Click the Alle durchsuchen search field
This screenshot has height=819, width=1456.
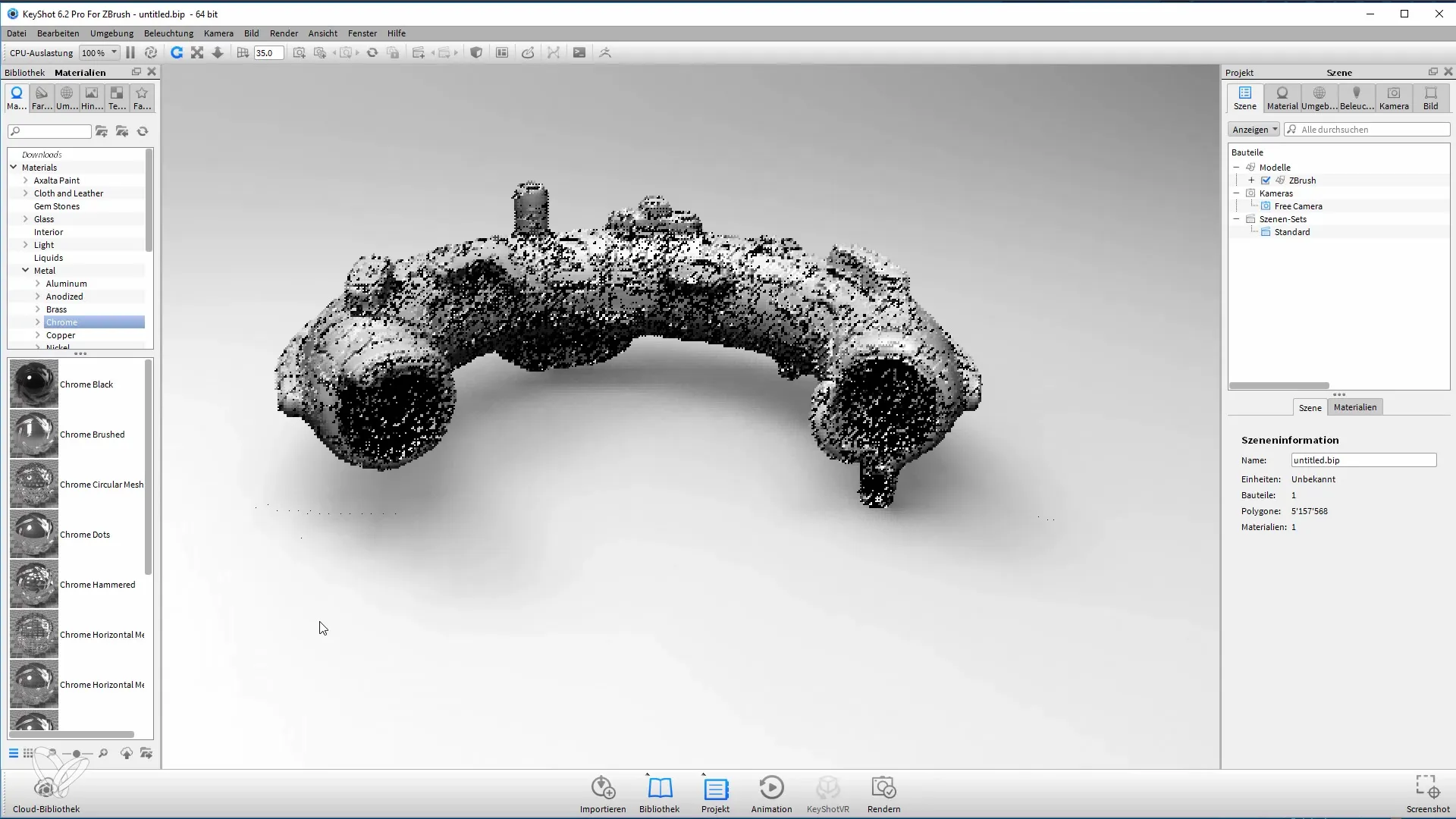click(x=1367, y=130)
